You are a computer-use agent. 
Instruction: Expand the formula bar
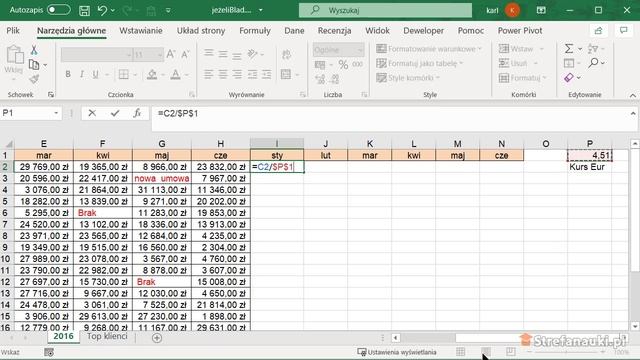(x=633, y=113)
